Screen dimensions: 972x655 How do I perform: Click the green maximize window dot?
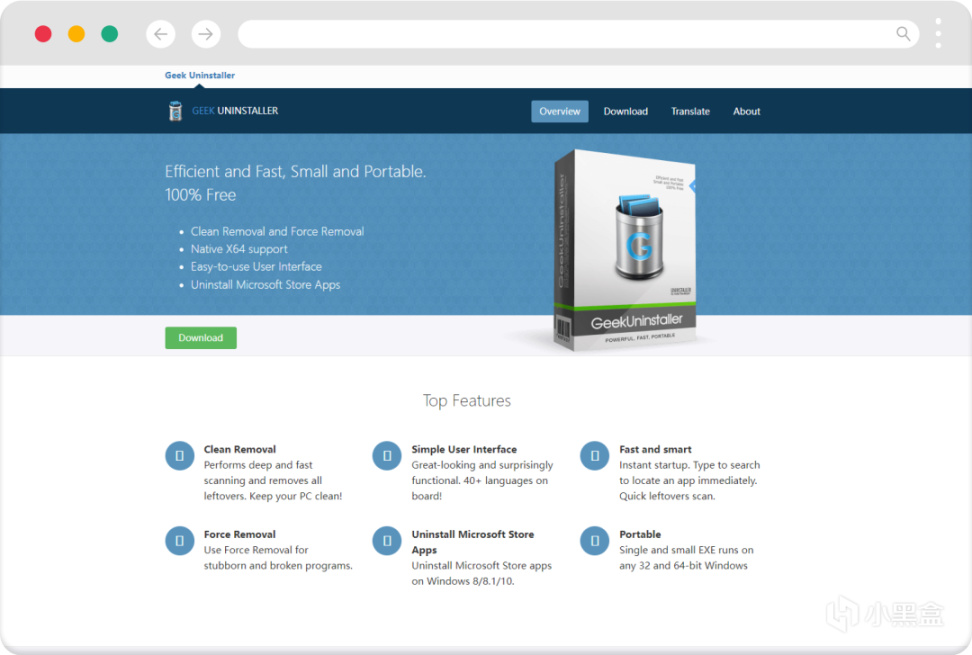pos(110,34)
